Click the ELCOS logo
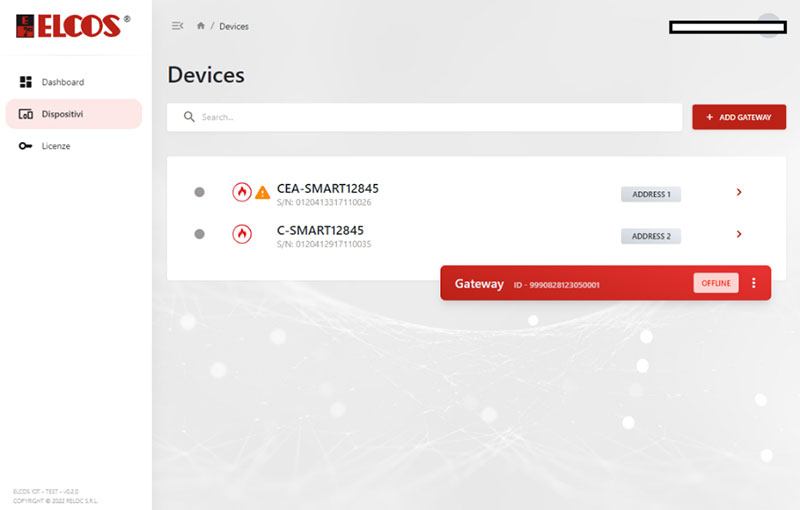 point(66,26)
